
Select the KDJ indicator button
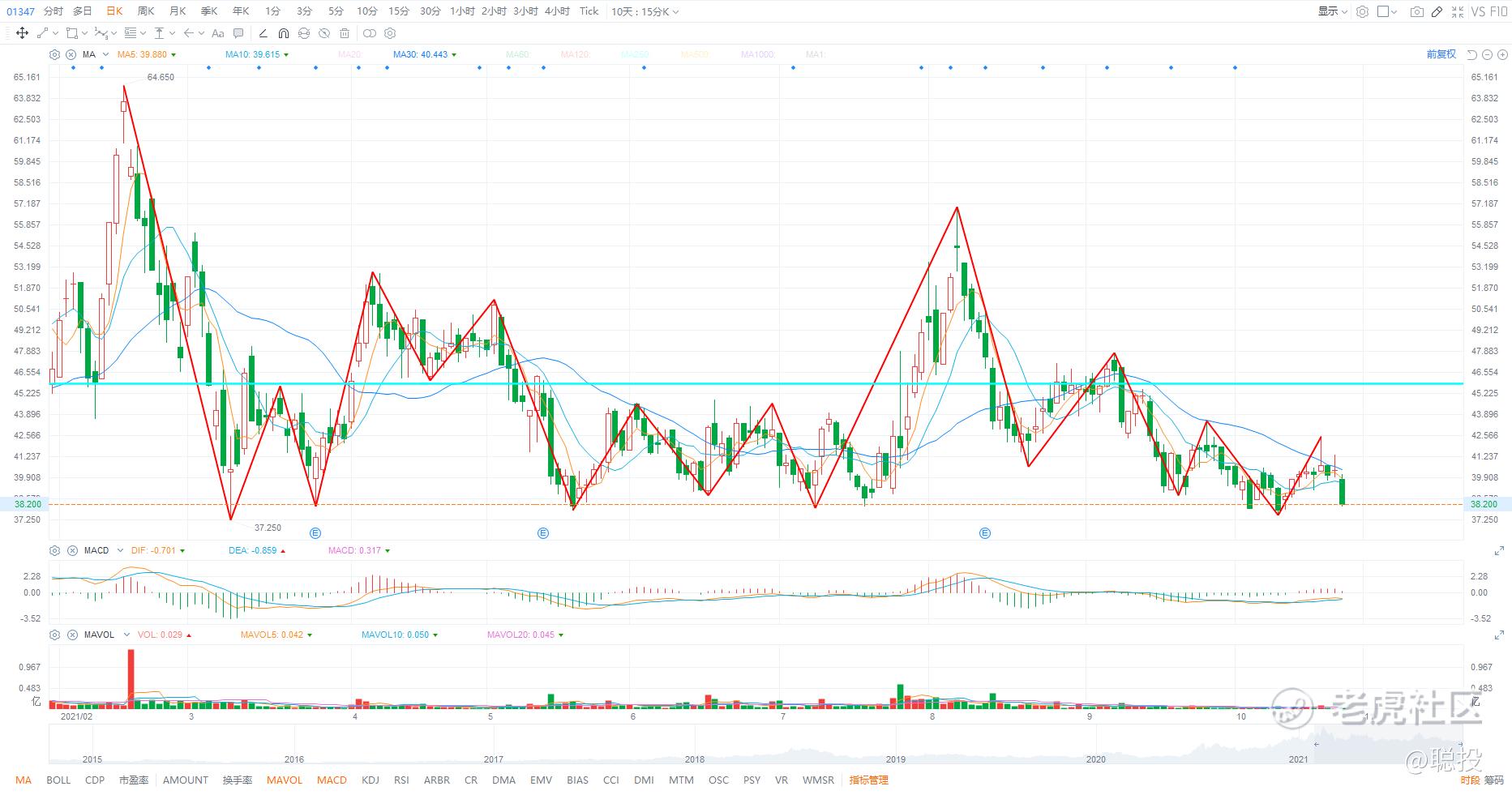click(x=371, y=780)
